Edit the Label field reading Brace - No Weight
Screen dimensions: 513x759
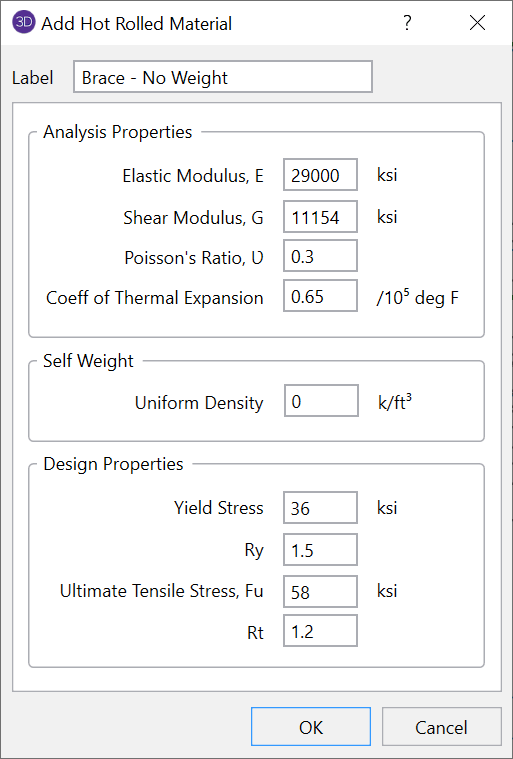coord(223,76)
